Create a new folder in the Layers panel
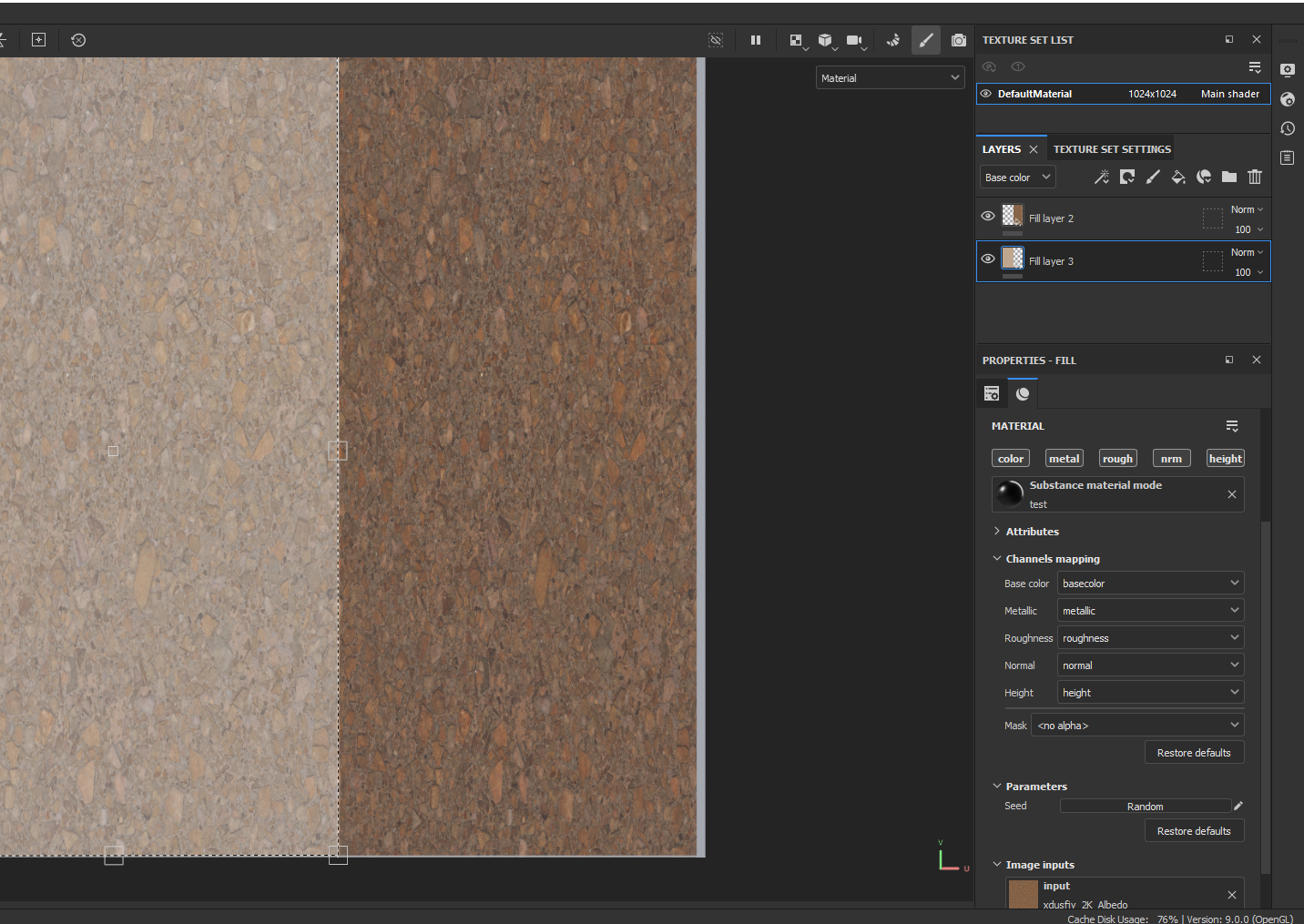Image resolution: width=1304 pixels, height=924 pixels. 1229,177
